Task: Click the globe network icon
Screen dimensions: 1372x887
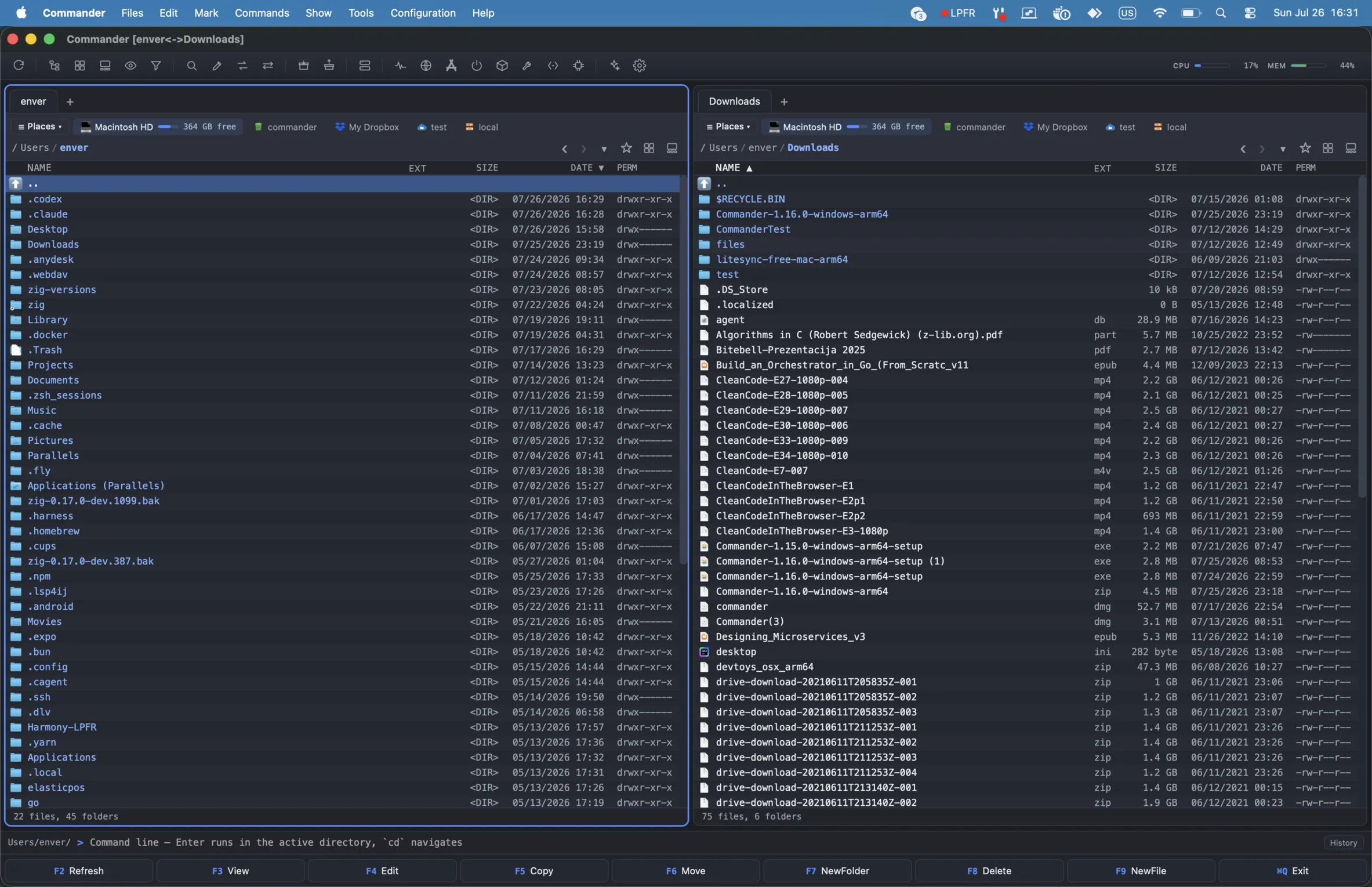Action: click(426, 66)
